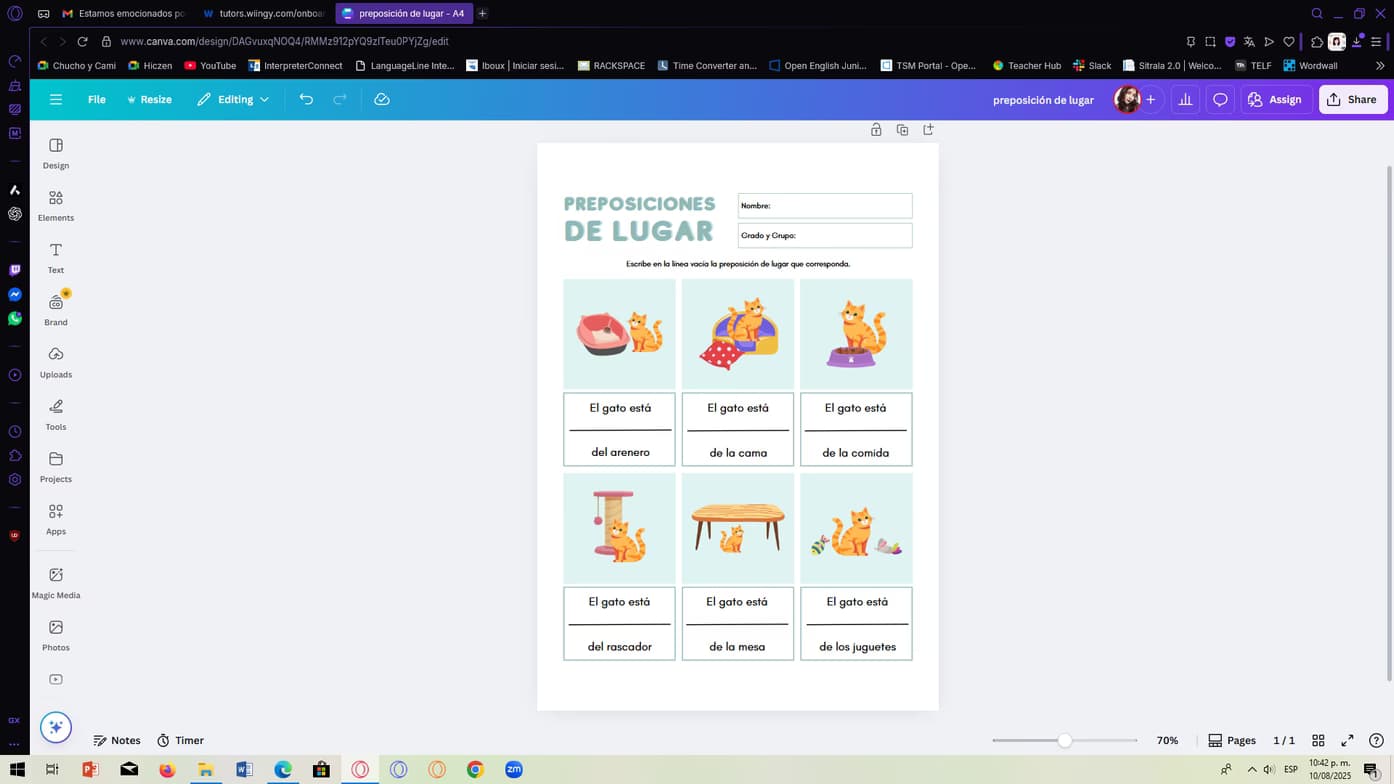Open the Magic Media panel

tap(55, 581)
